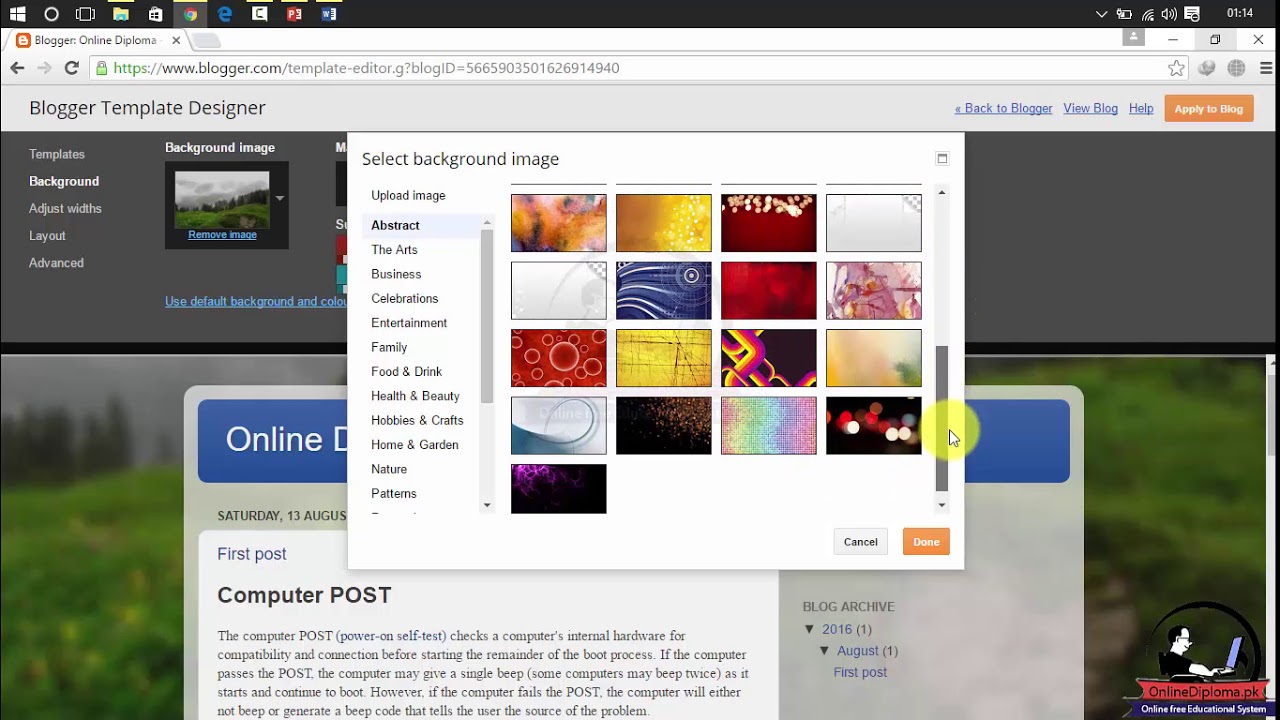Collapse the 2016 blog archive triangle
The width and height of the screenshot is (1280, 720).
click(810, 629)
